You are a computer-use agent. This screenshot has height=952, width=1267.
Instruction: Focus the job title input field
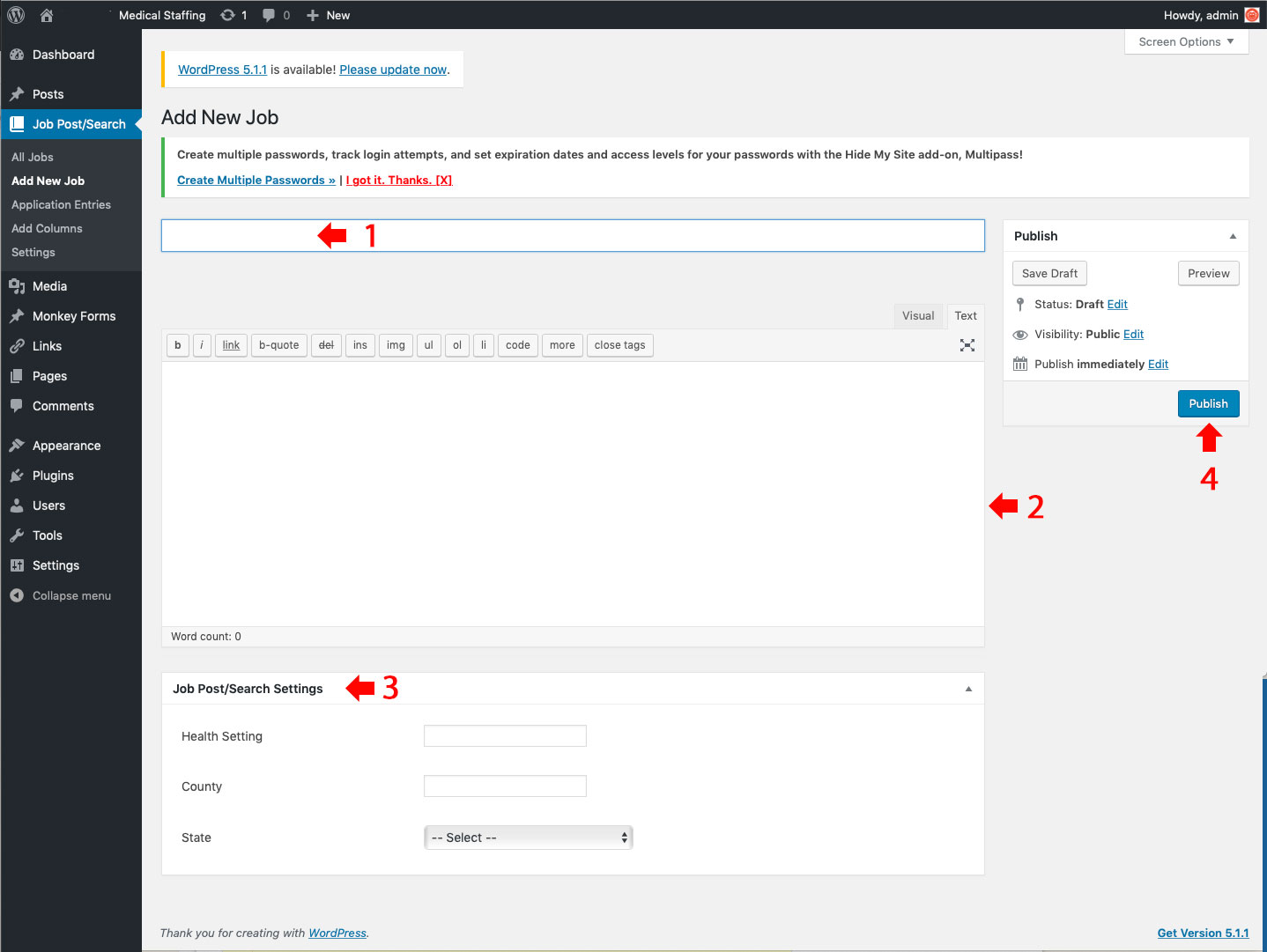(573, 235)
